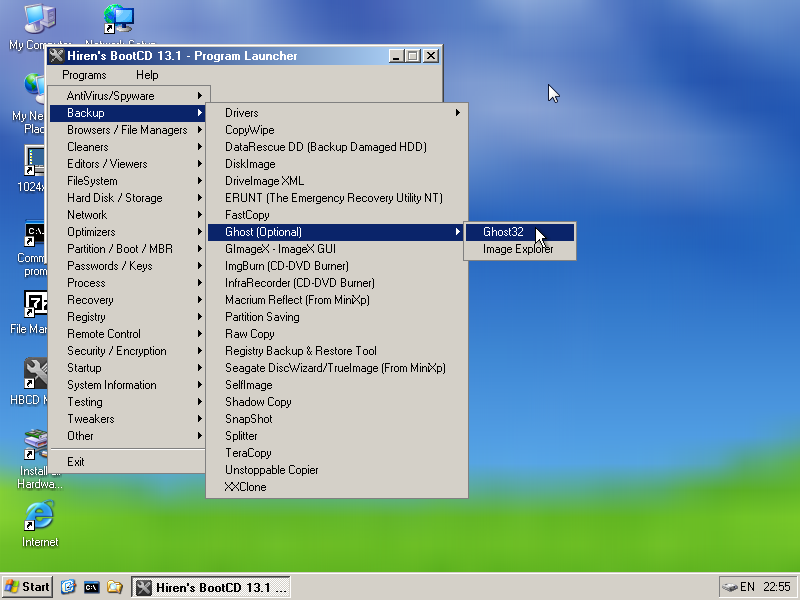Expand the Recovery submenu
800x600 pixels.
128,300
